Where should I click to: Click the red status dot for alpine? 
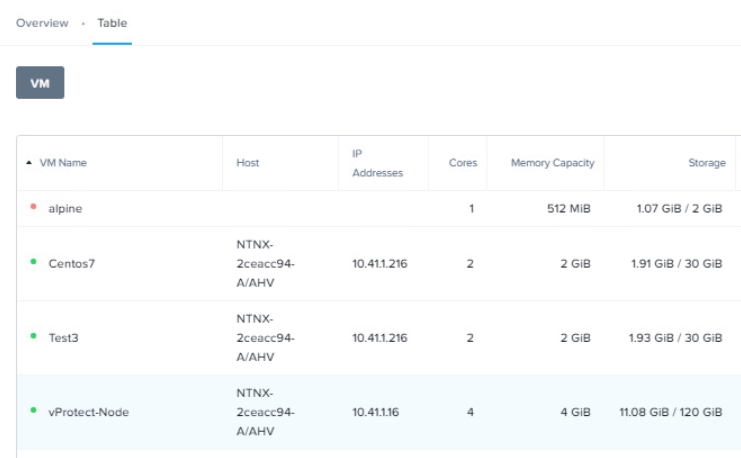33,208
